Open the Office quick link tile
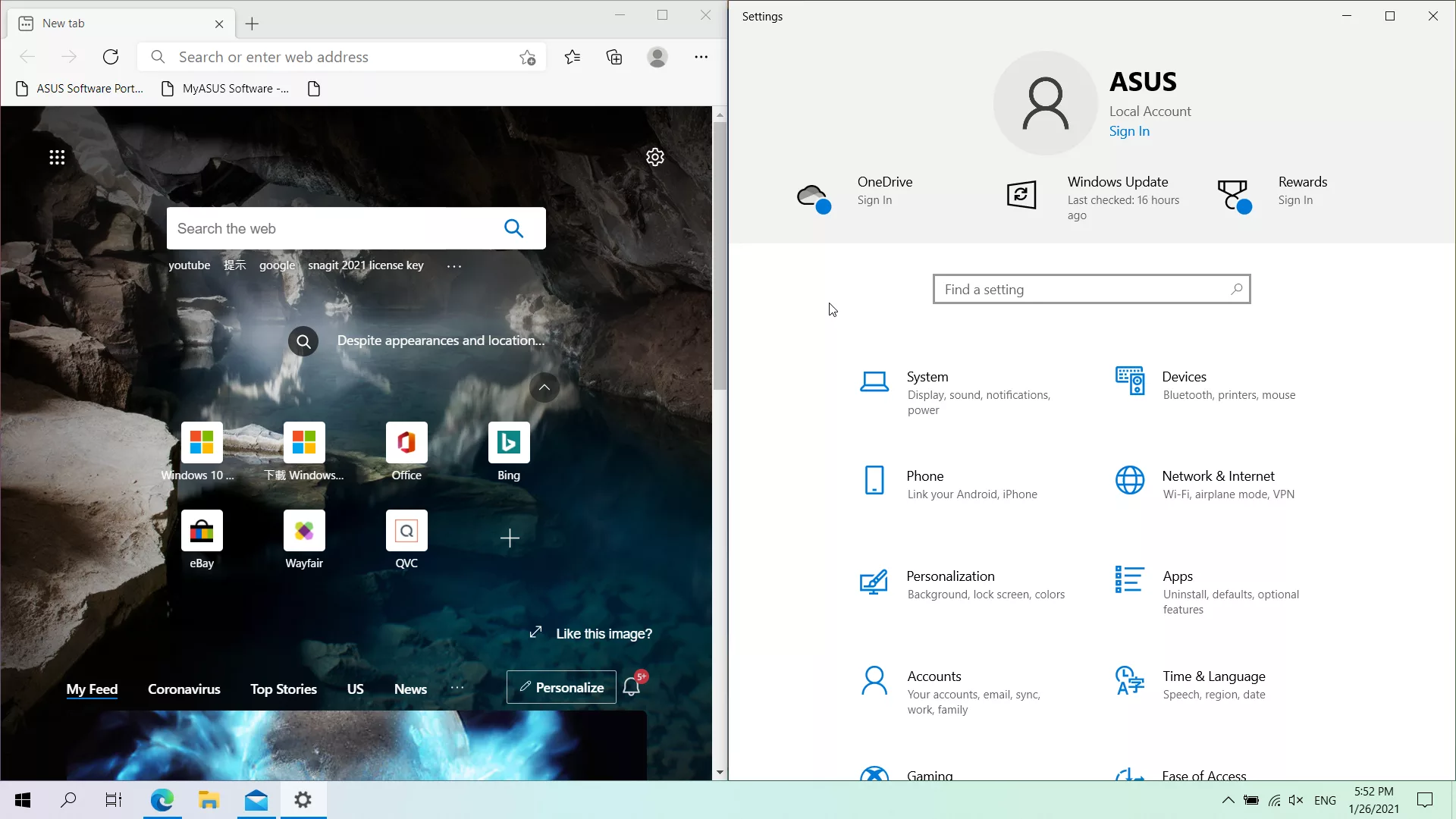The image size is (1456, 819). [406, 443]
